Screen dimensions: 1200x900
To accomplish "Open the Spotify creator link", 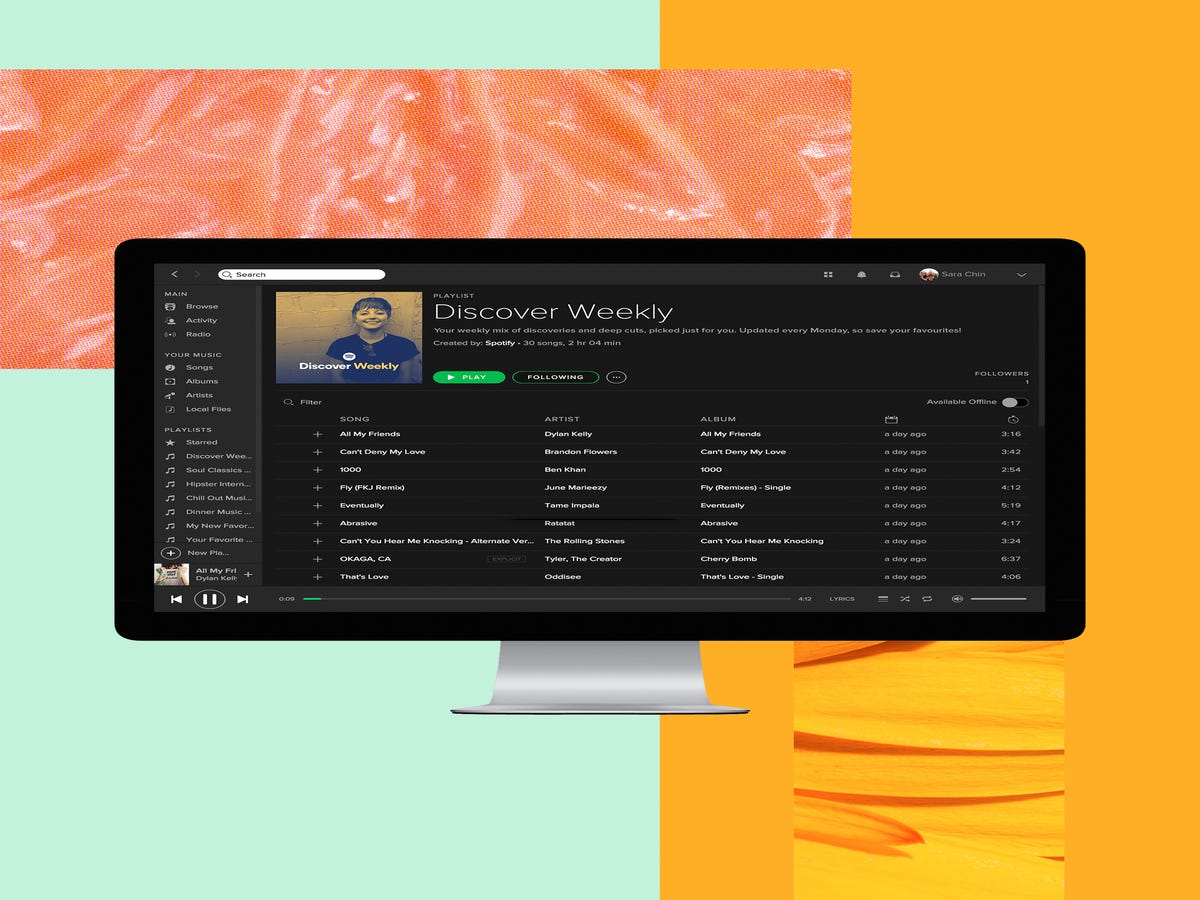I will 500,343.
